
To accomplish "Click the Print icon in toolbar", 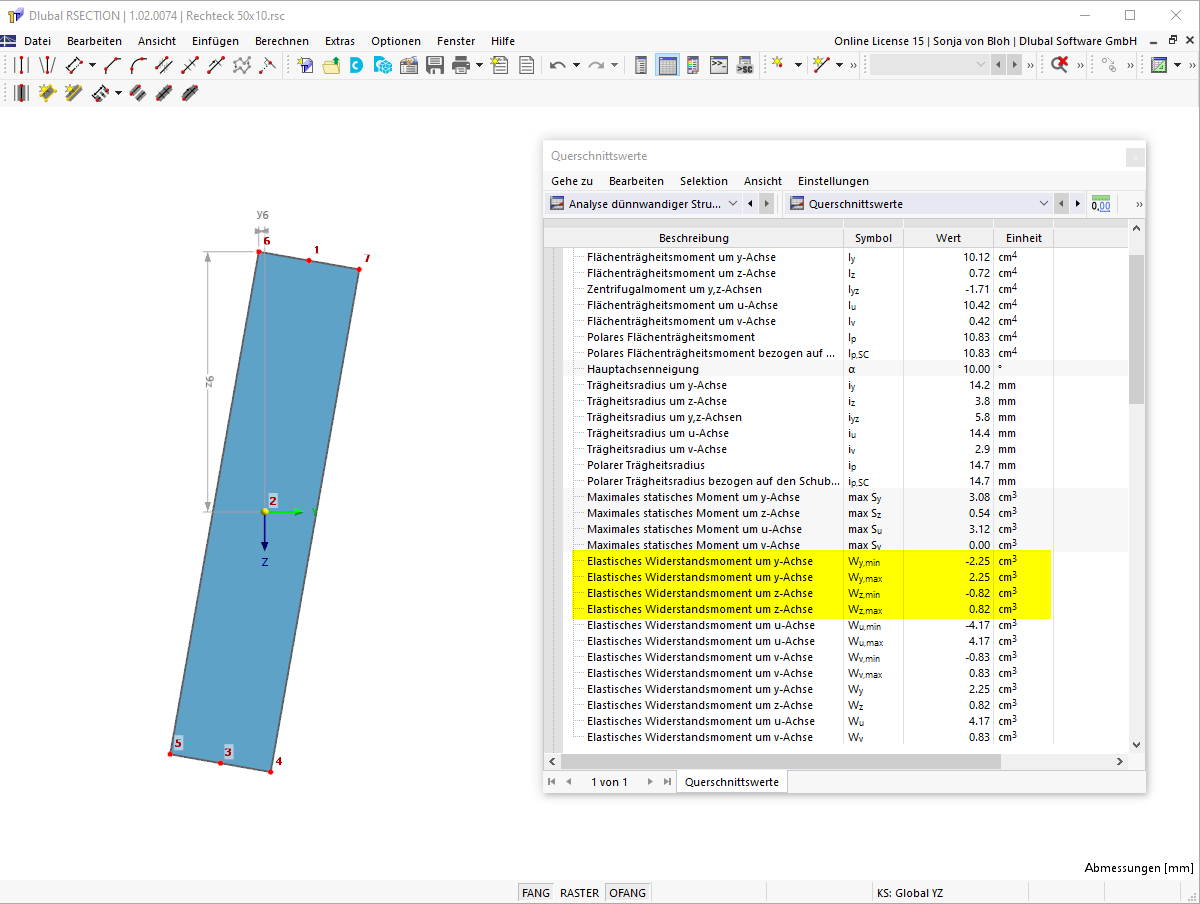I will click(x=460, y=65).
